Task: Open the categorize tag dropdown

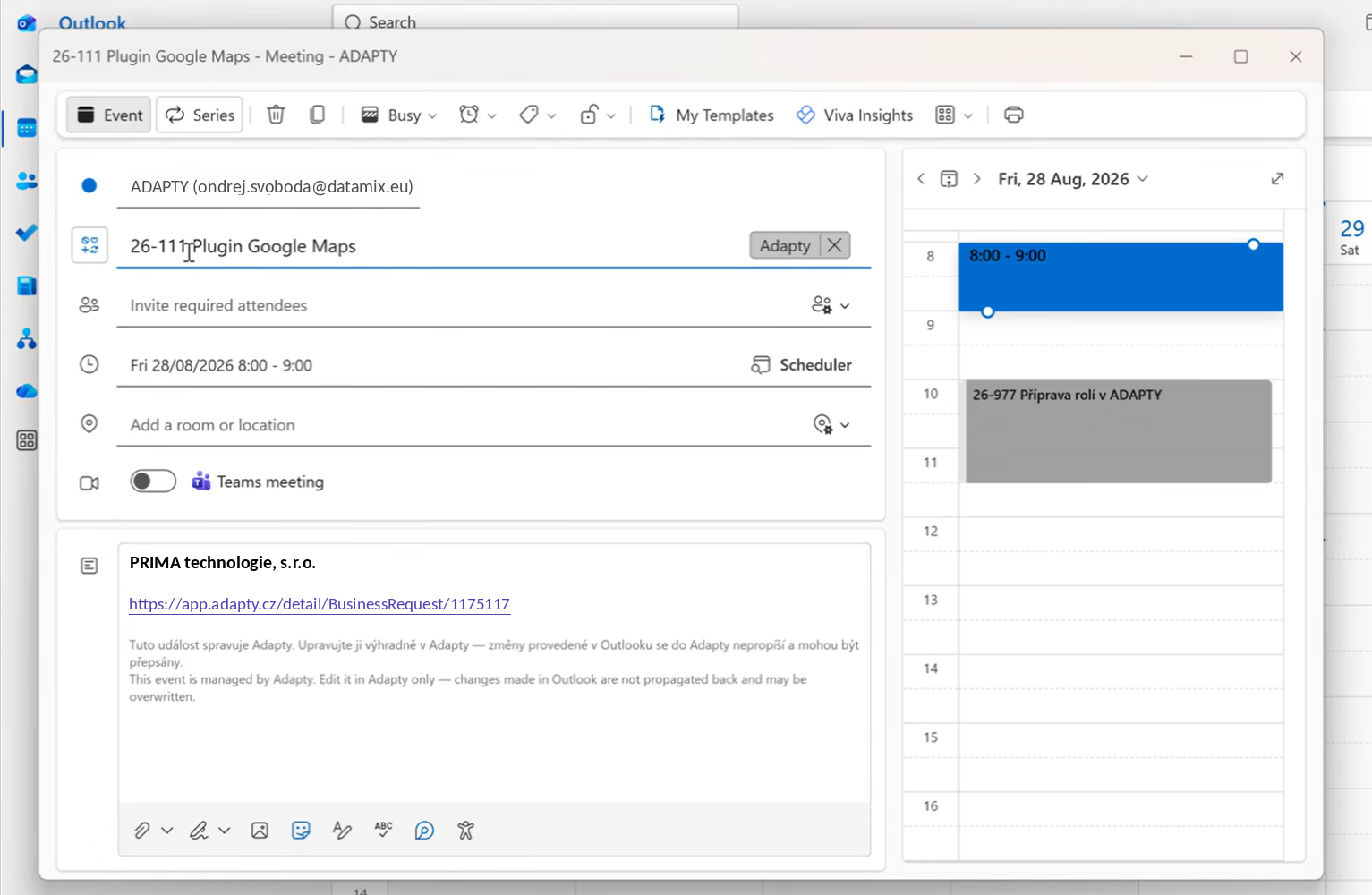Action: [x=537, y=115]
